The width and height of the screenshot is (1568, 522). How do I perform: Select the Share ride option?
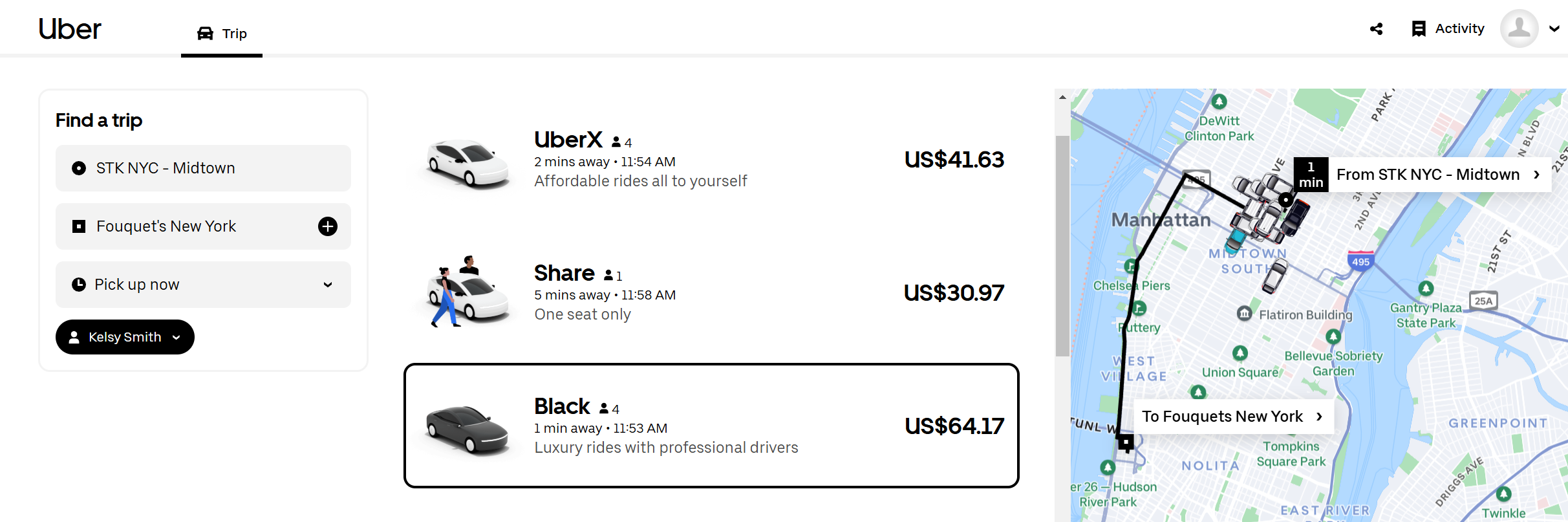tap(711, 293)
